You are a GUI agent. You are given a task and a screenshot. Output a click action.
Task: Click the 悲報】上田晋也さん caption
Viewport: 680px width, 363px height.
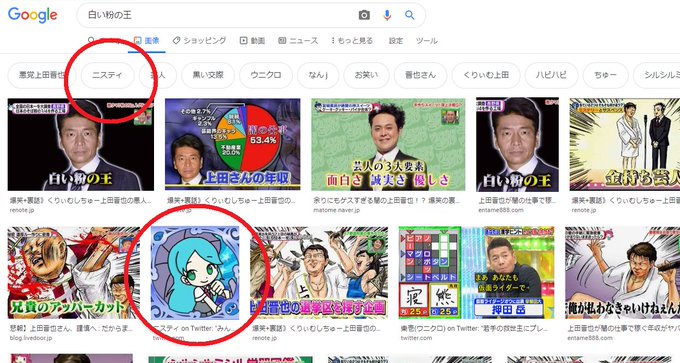(x=72, y=328)
